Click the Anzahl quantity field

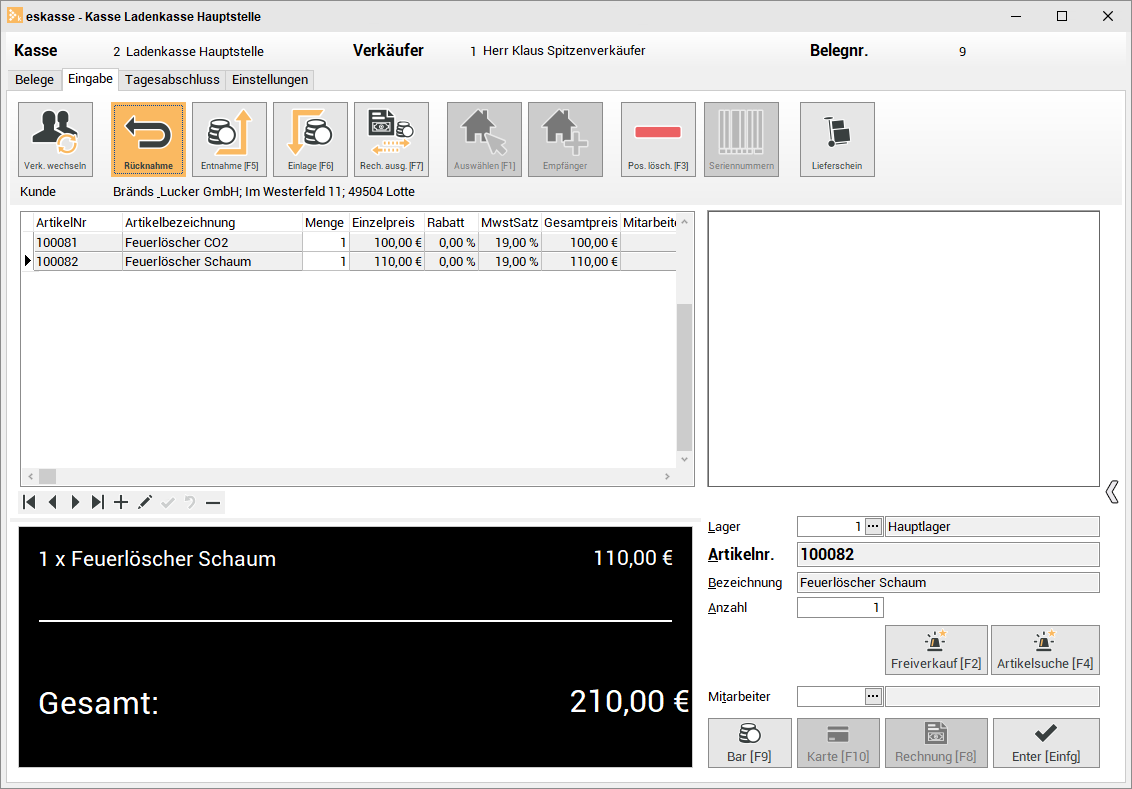pos(840,608)
